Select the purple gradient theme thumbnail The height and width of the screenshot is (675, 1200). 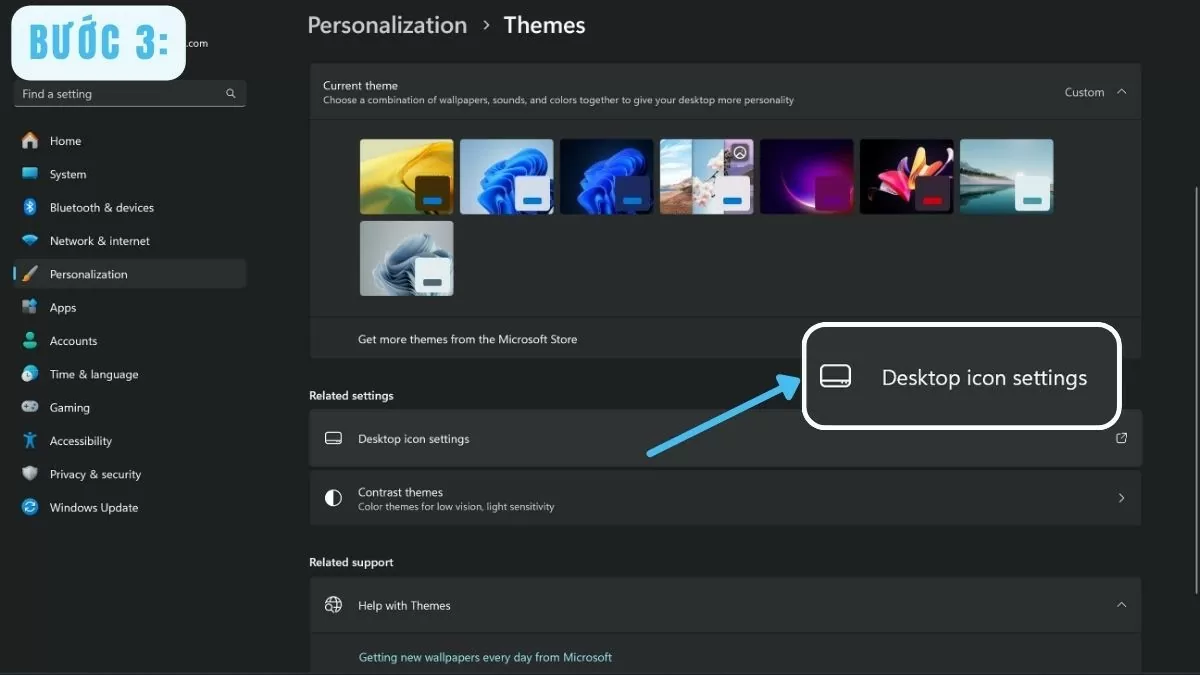pyautogui.click(x=806, y=175)
